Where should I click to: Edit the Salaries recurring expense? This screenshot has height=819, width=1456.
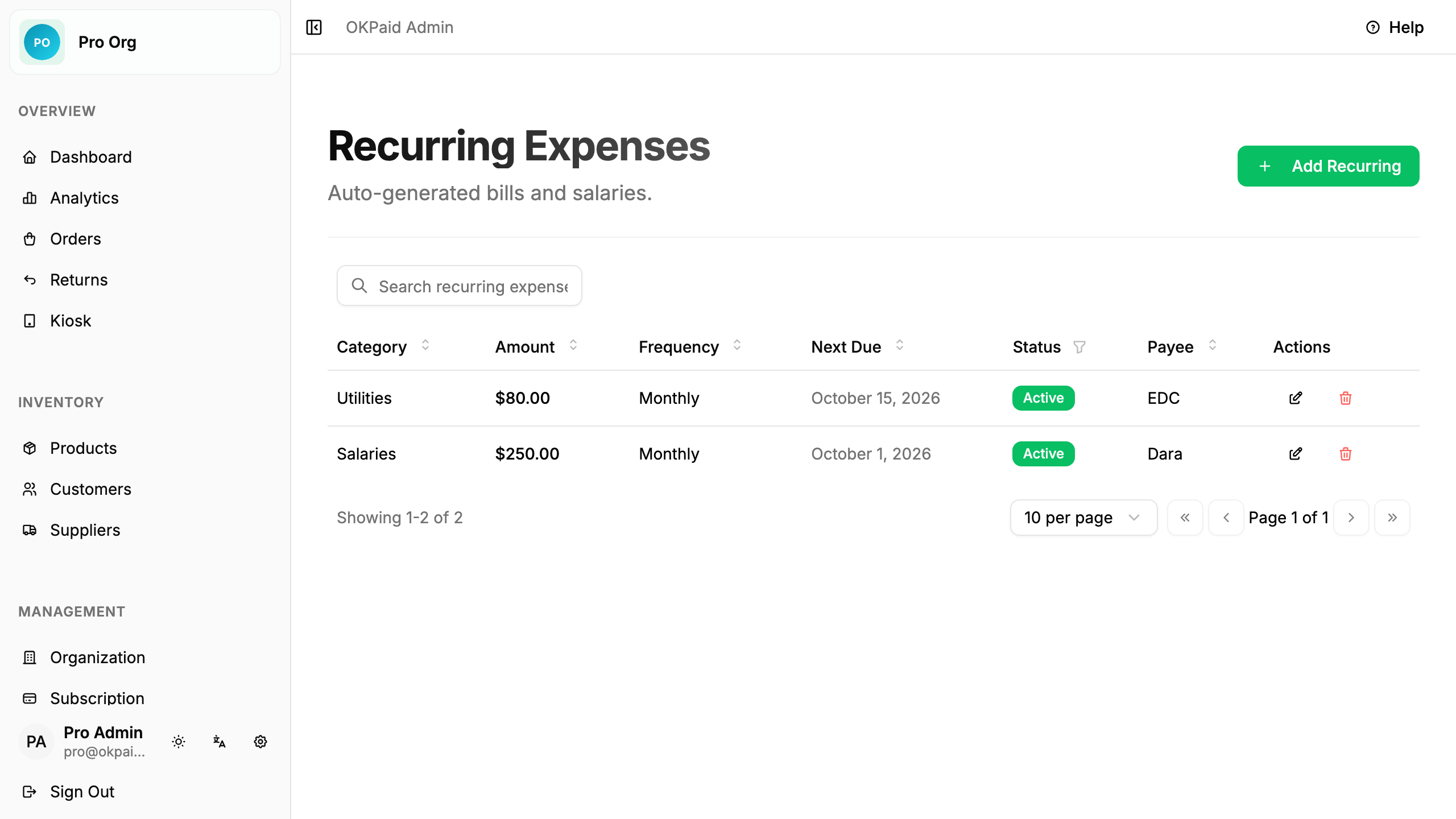click(1296, 454)
